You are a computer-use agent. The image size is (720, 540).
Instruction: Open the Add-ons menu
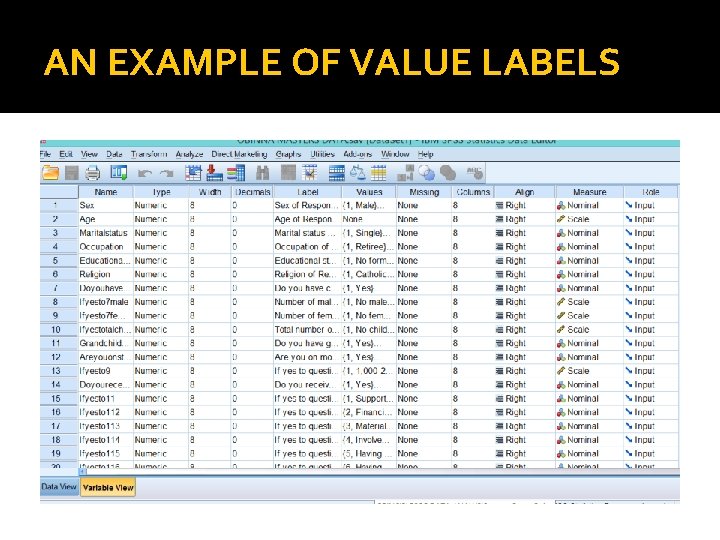[x=358, y=154]
